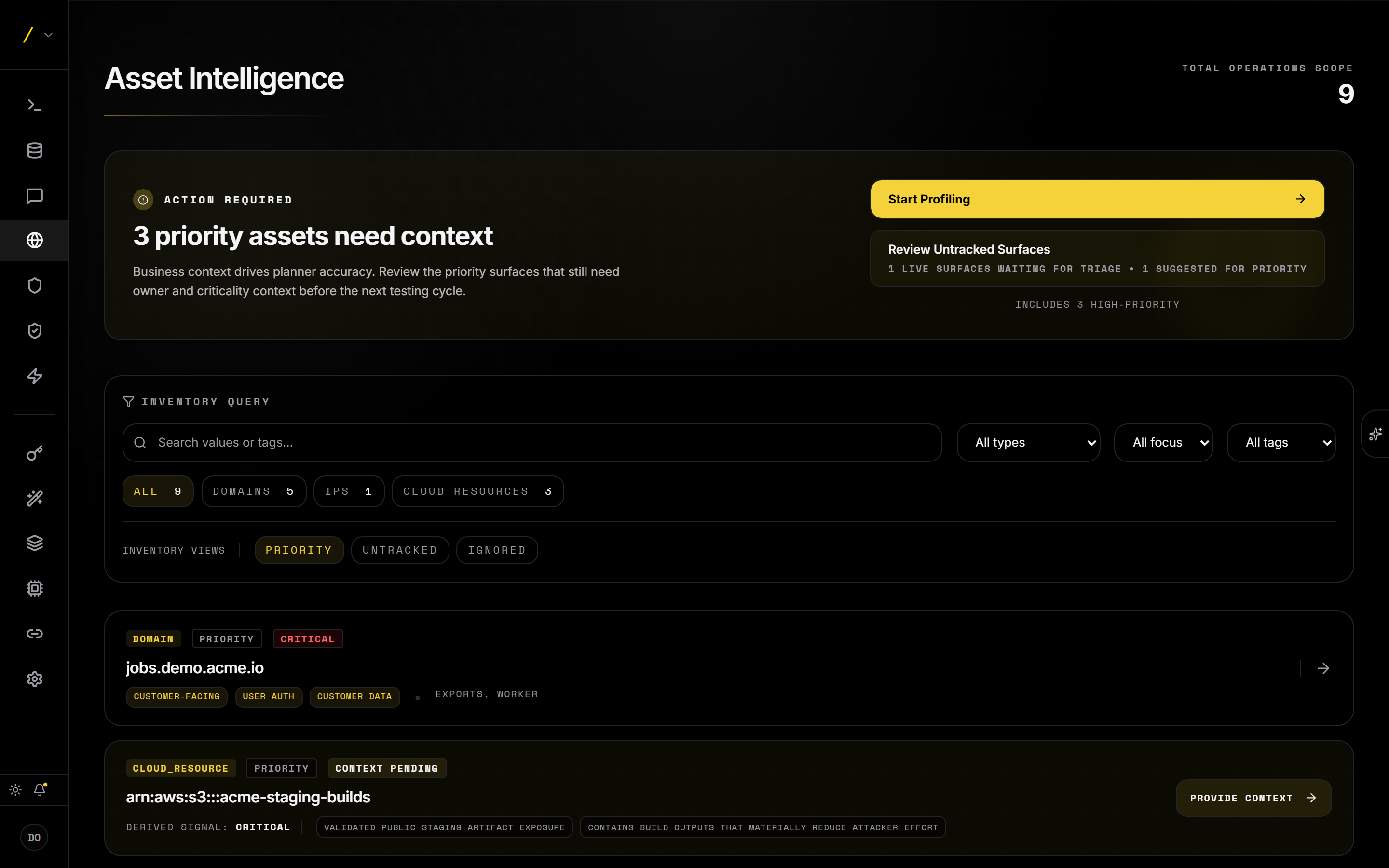The image size is (1389, 868).
Task: Select the globe assets icon in sidebar
Action: point(34,241)
